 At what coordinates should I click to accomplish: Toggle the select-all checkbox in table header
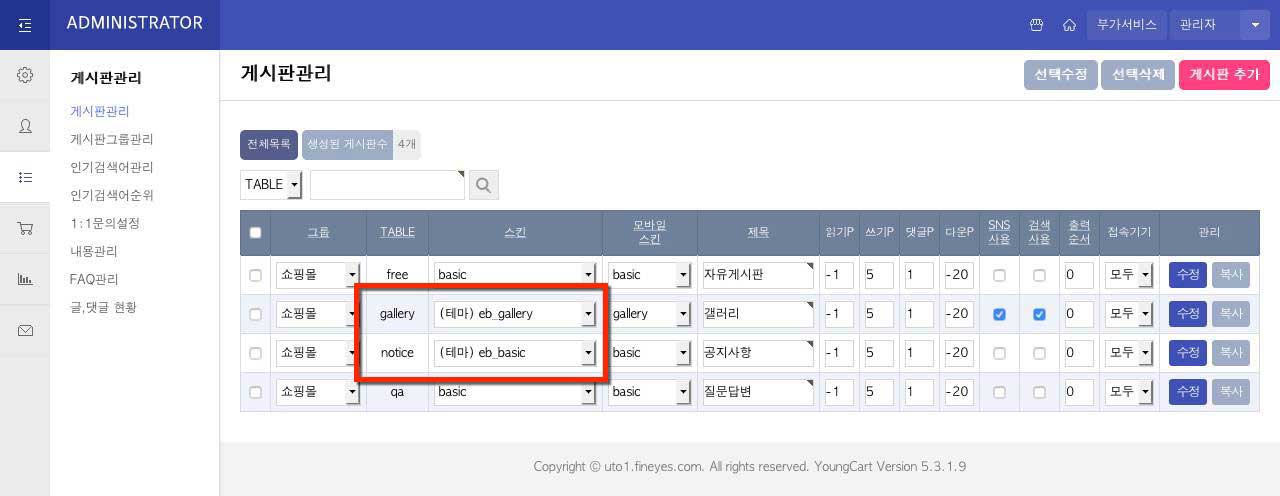pyautogui.click(x=255, y=232)
